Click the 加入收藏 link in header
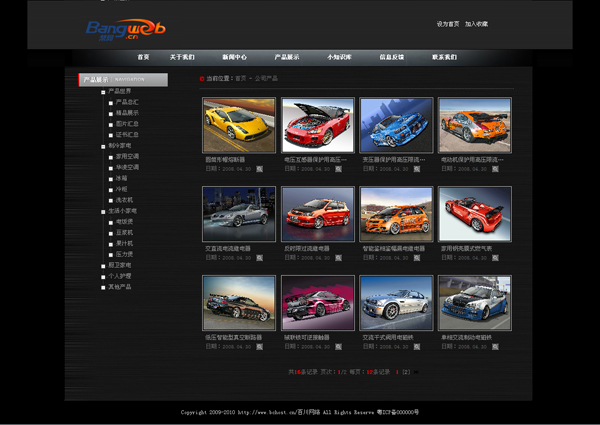The width and height of the screenshot is (600, 425). [476, 23]
